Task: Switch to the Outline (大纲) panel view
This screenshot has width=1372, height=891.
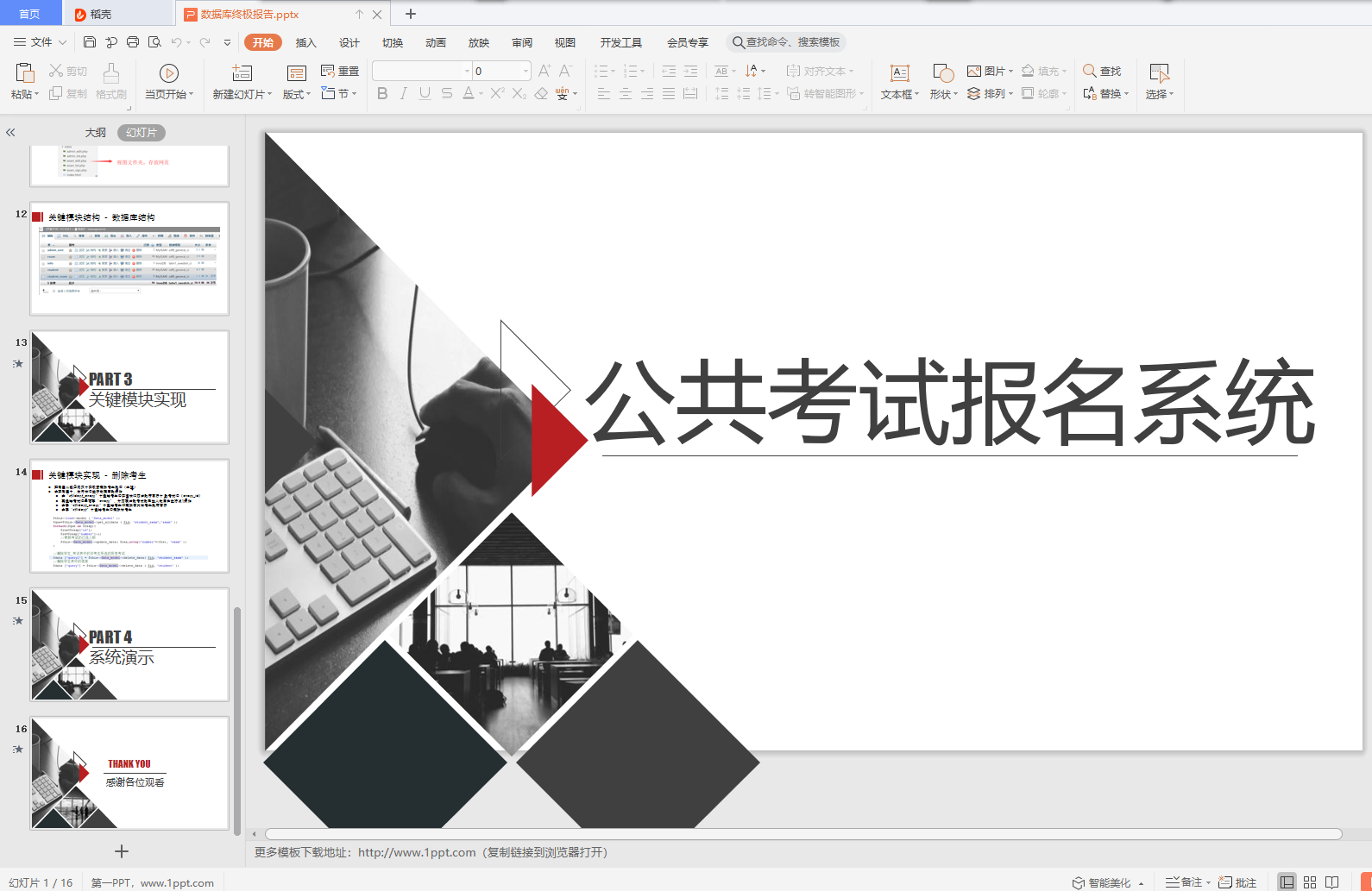Action: [96, 133]
